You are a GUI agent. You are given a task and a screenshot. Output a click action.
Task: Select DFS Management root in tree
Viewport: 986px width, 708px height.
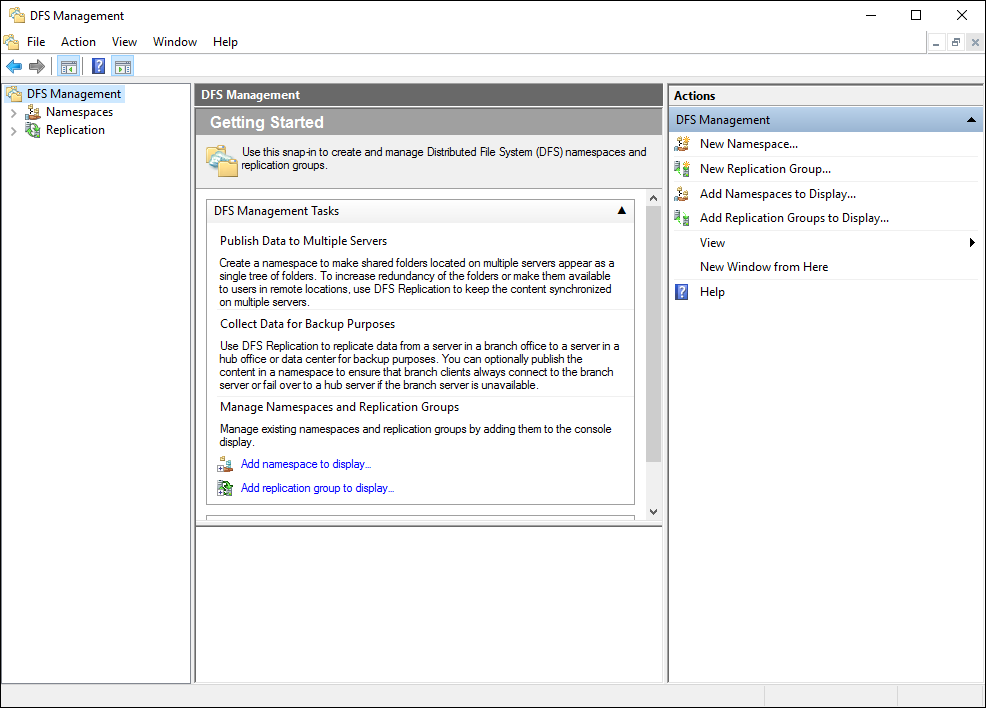click(73, 94)
